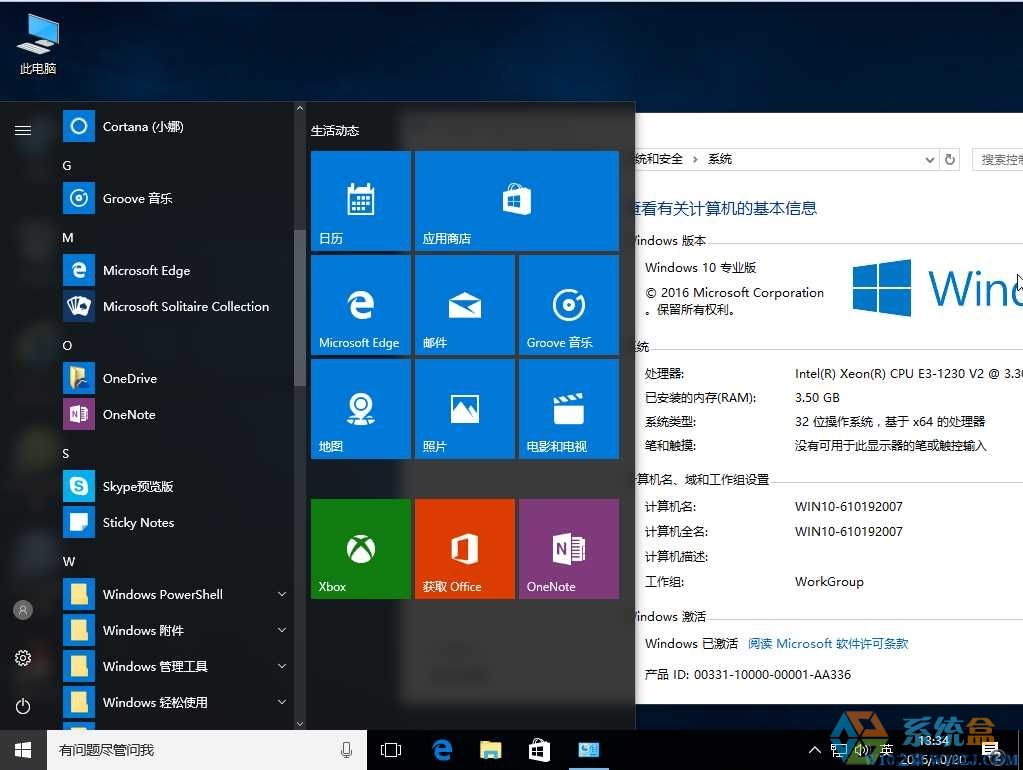
Task: Open the Photos (照片) tile
Action: click(464, 408)
